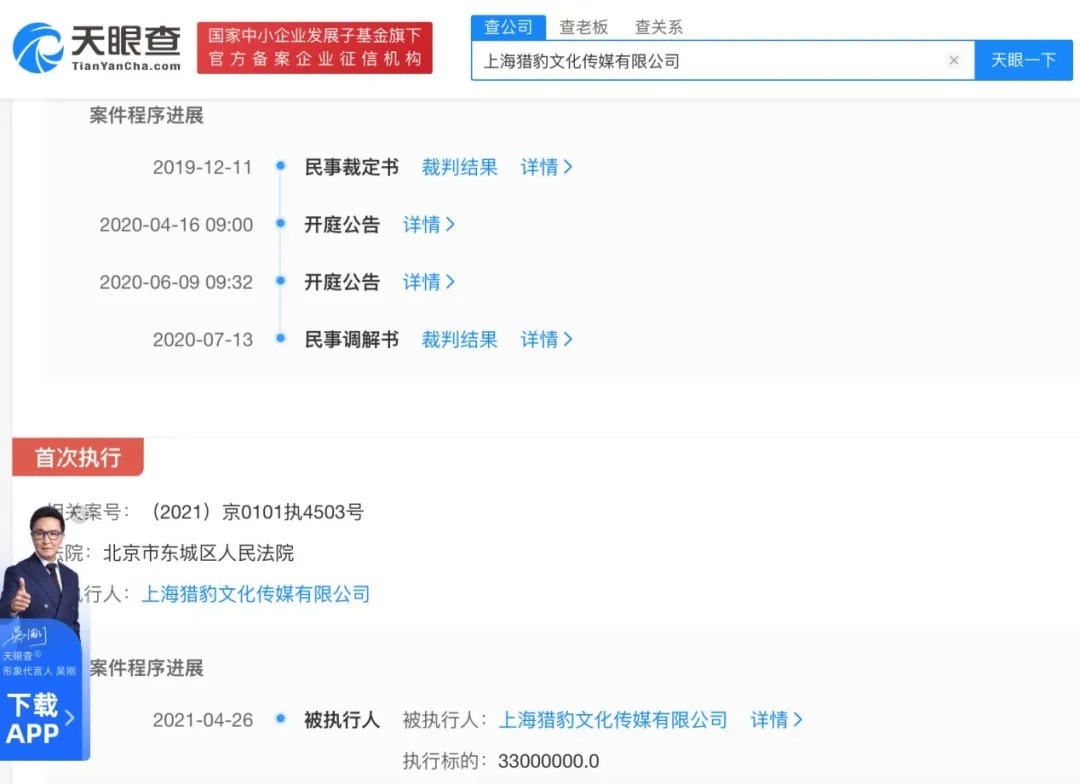
Task: Open the red 国家中小企业发展子基金 banner
Action: pyautogui.click(x=315, y=47)
